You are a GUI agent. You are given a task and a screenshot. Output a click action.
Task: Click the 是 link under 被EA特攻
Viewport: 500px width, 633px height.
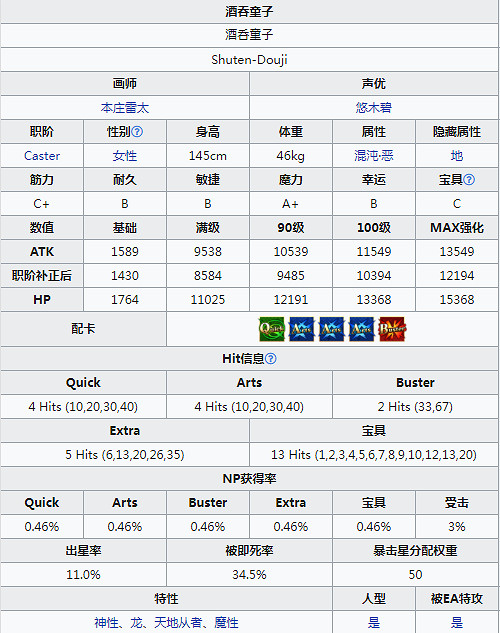(x=457, y=623)
